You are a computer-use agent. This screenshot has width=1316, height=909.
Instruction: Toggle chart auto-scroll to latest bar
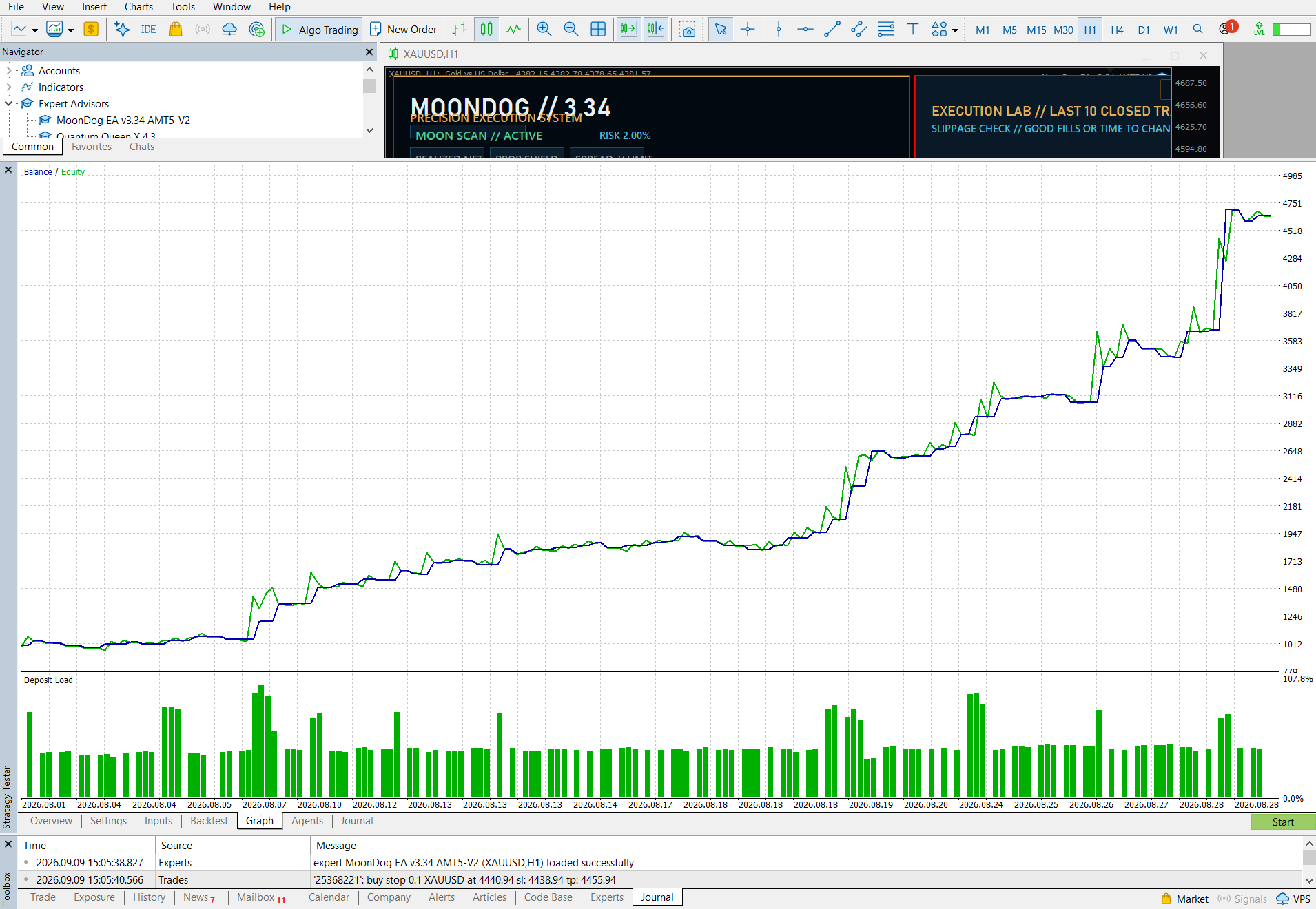click(628, 30)
